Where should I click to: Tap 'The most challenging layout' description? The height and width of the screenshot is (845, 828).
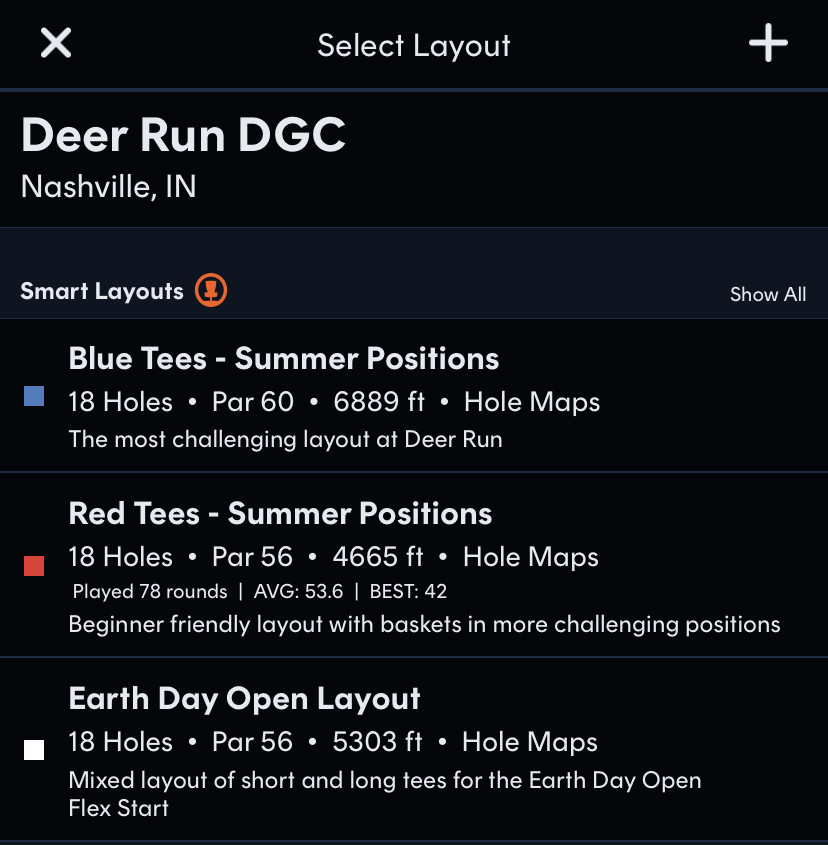click(285, 439)
